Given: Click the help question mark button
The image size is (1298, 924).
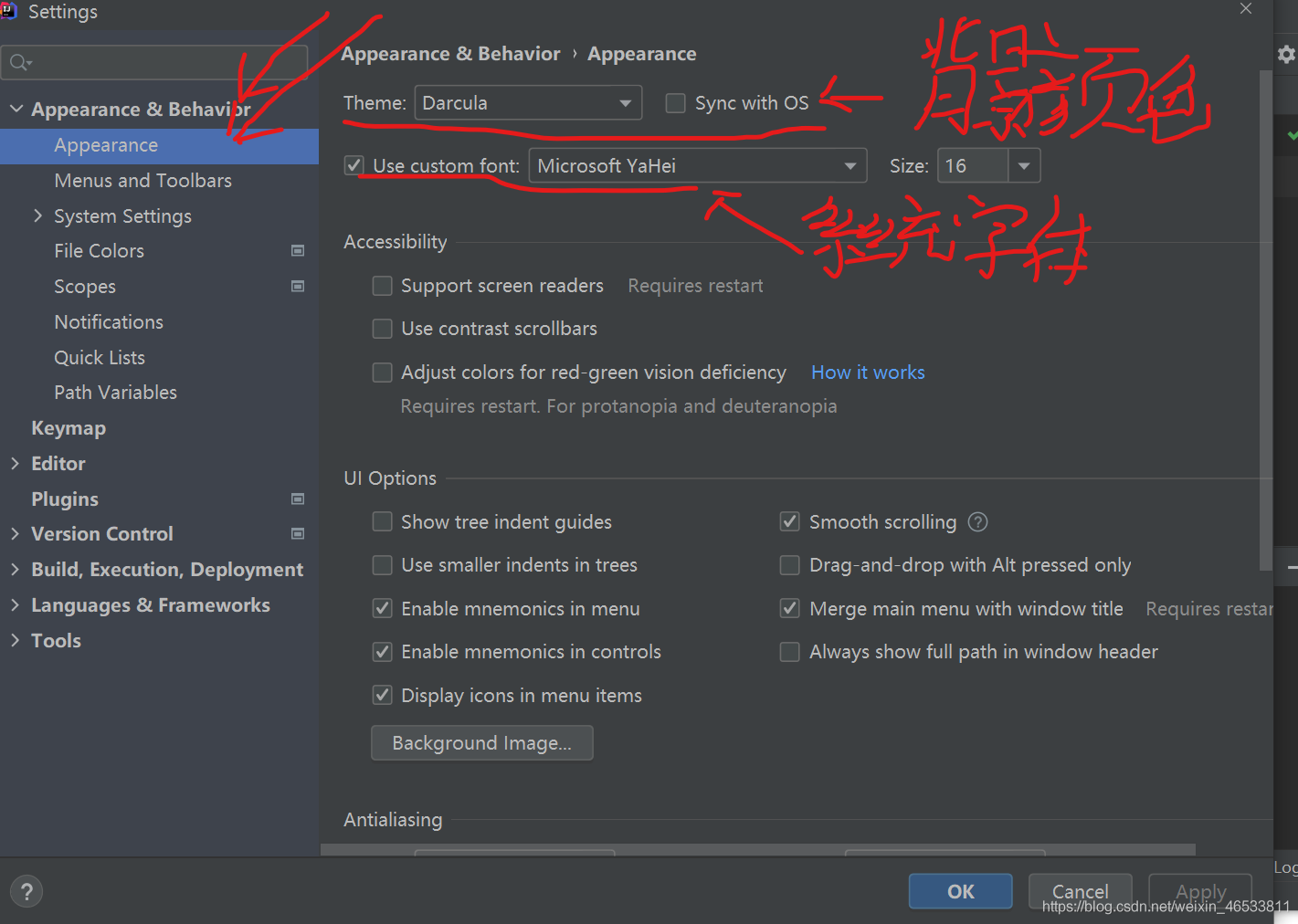Looking at the screenshot, I should coord(26,892).
